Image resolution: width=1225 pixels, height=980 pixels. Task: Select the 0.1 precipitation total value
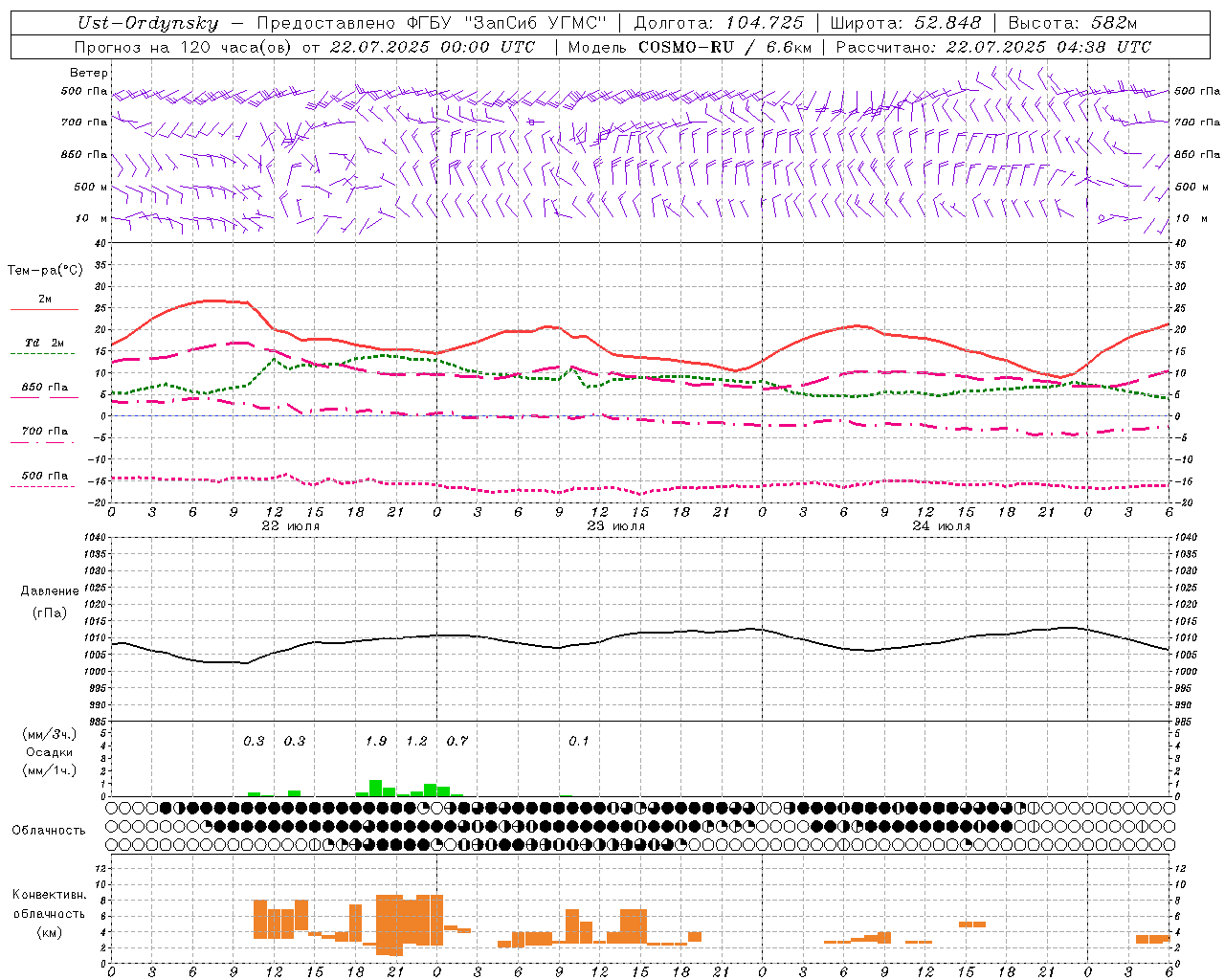coord(579,742)
